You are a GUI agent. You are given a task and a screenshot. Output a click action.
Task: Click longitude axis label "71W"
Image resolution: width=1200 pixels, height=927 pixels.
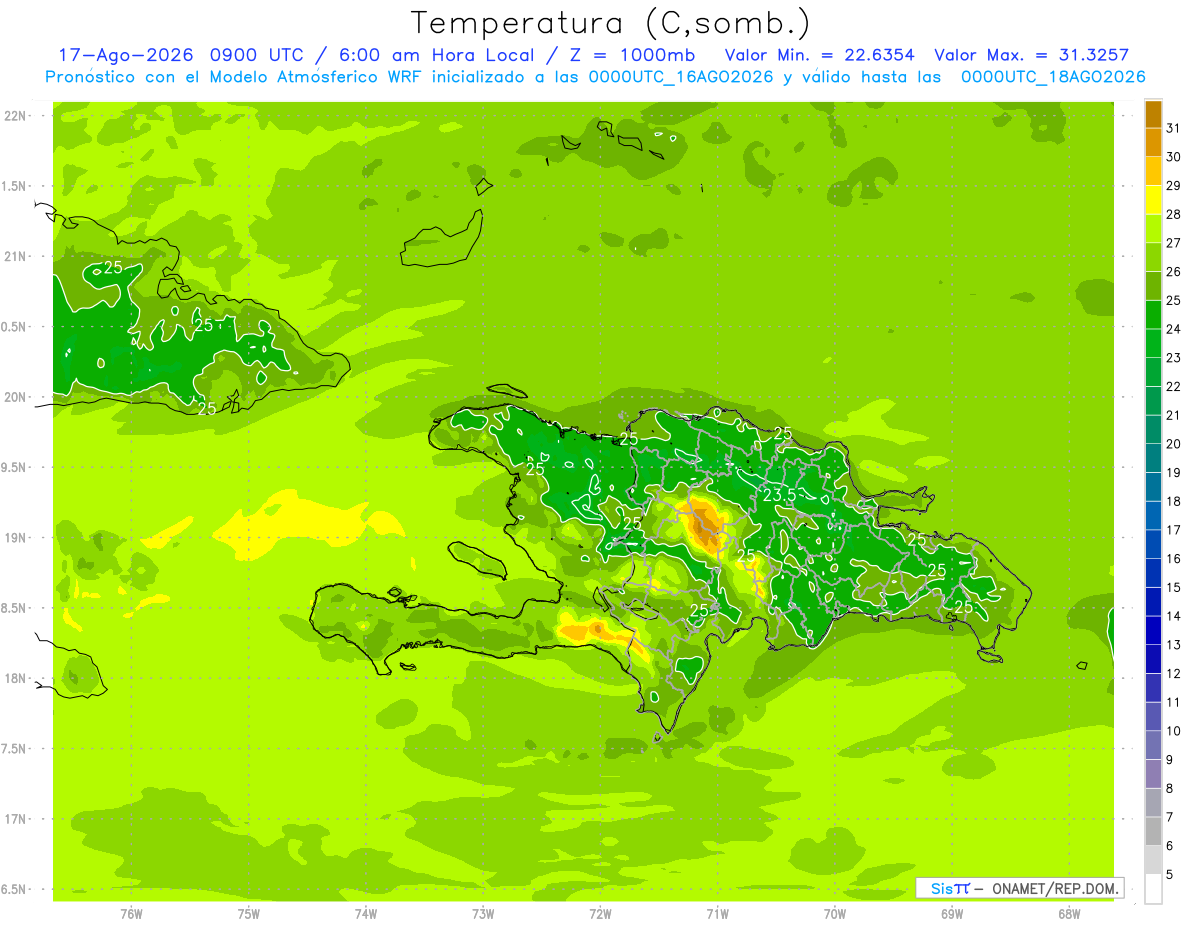[x=717, y=914]
